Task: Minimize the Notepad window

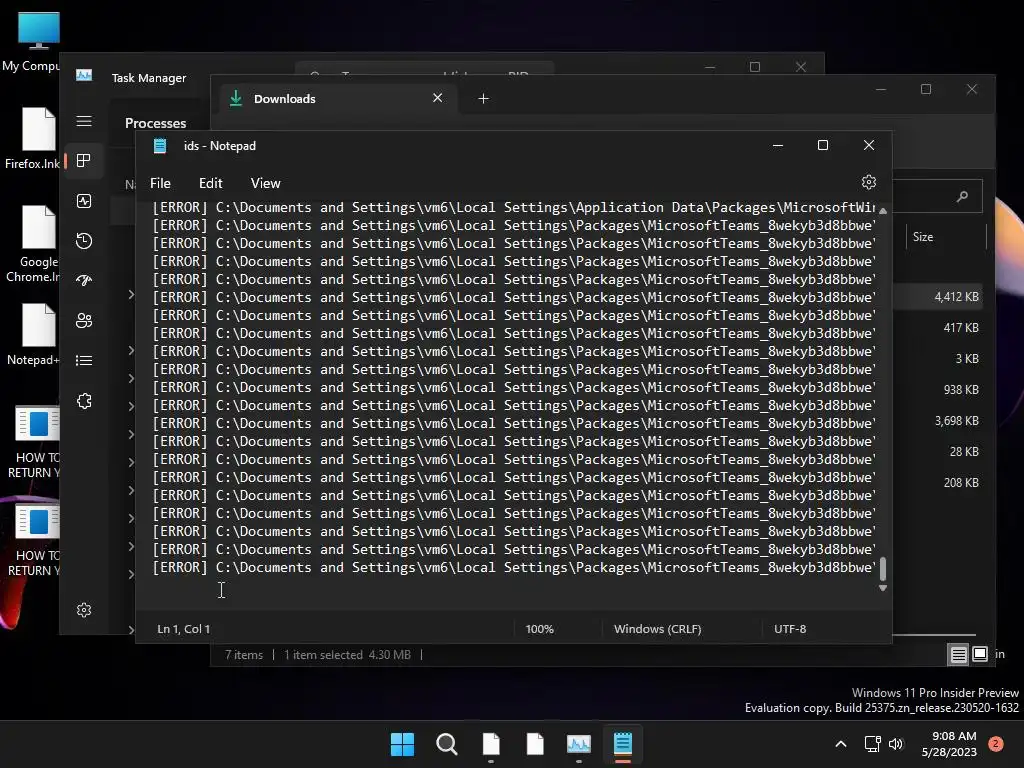Action: click(777, 146)
